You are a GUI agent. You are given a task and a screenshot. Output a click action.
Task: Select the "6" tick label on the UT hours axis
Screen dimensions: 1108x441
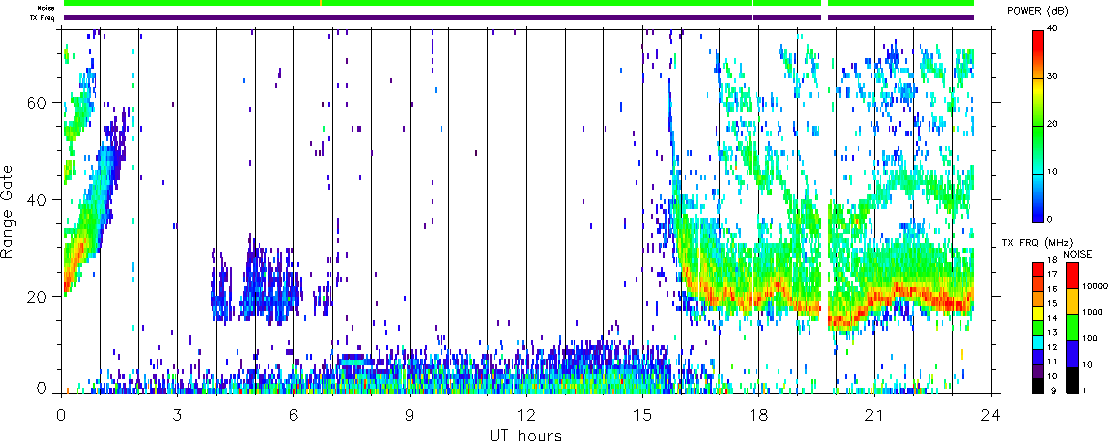click(x=293, y=415)
